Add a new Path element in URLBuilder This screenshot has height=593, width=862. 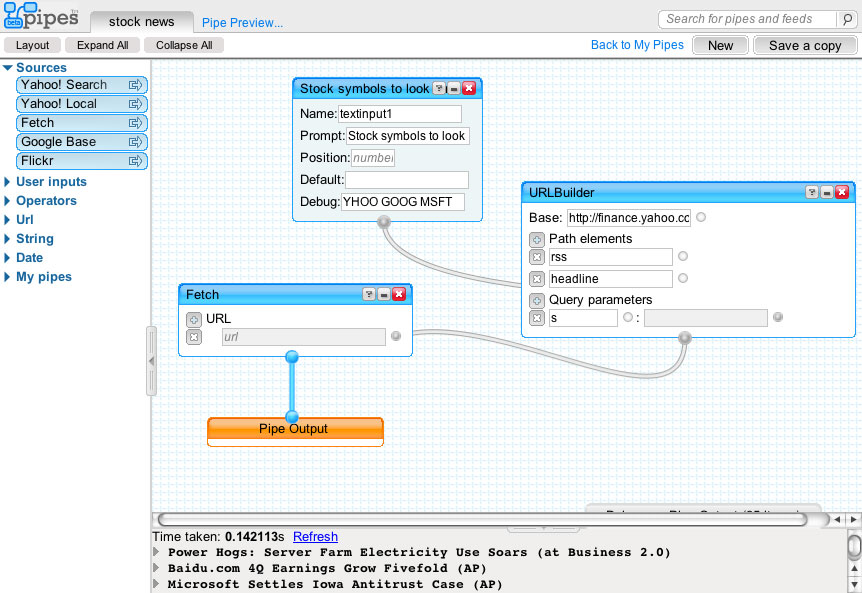tap(537, 240)
